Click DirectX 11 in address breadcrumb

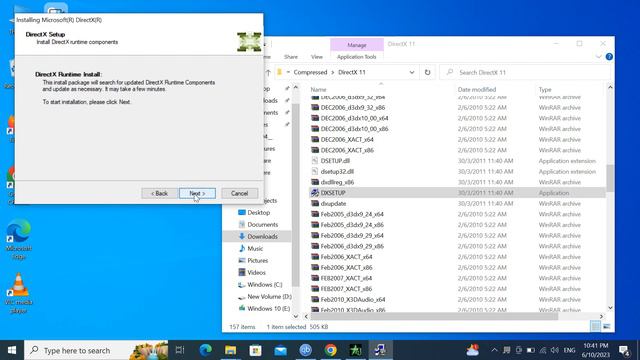click(x=352, y=72)
